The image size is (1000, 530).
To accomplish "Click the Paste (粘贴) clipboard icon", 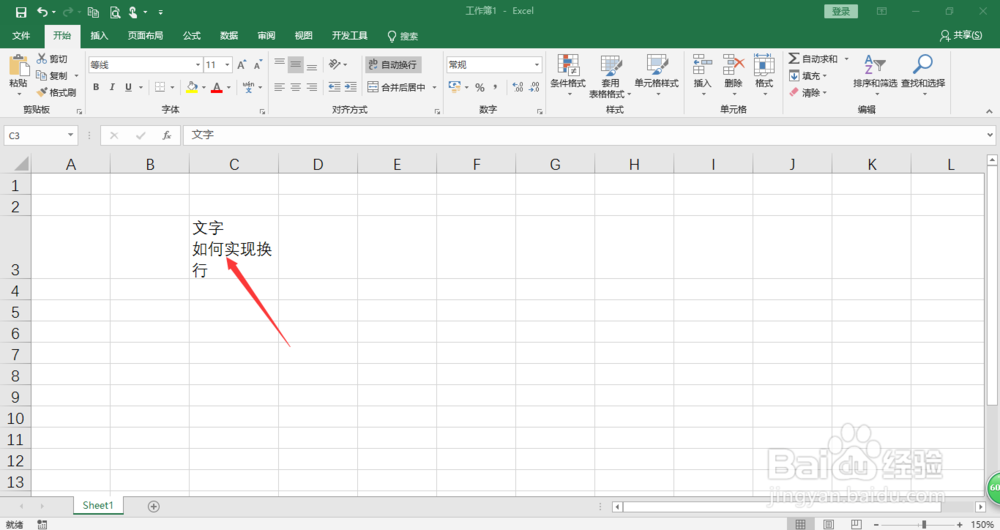I will click(x=18, y=66).
